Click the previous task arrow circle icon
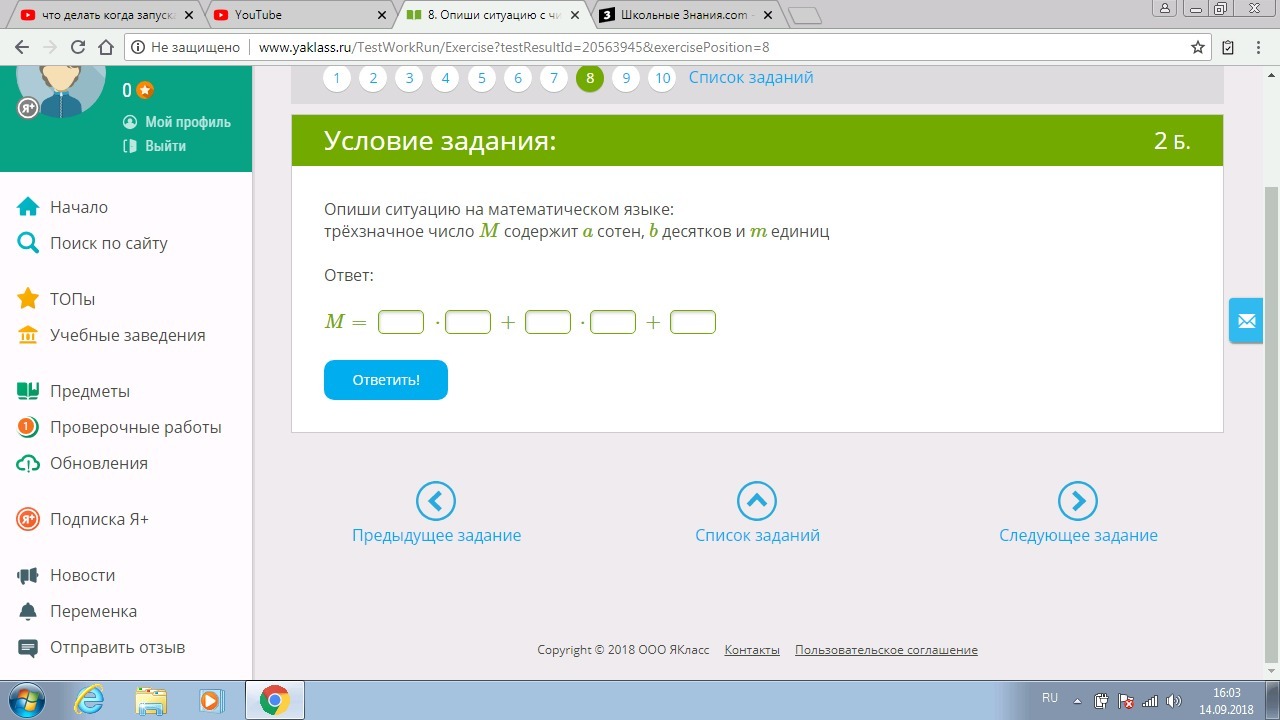Viewport: 1280px width, 720px height. [436, 501]
